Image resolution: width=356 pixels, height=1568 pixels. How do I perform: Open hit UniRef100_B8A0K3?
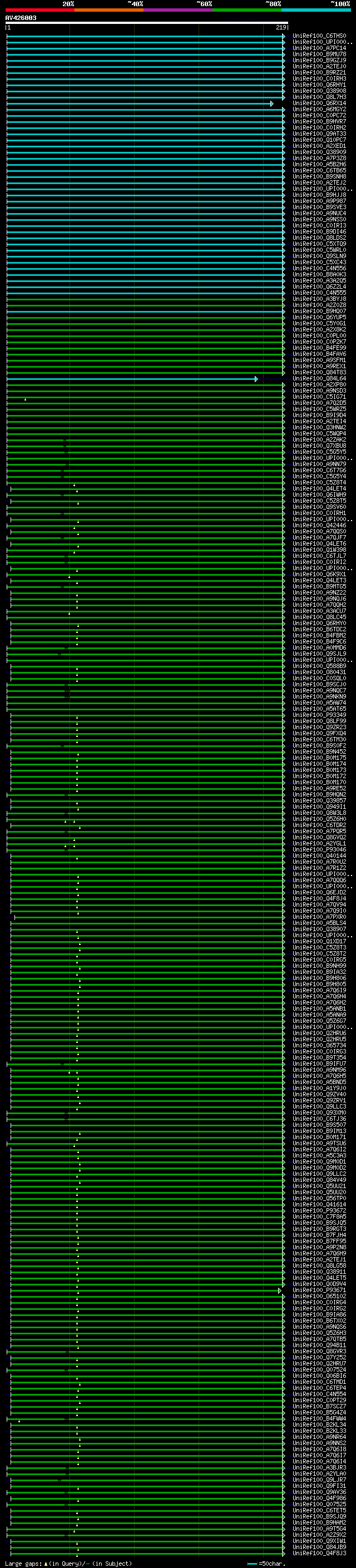click(x=319, y=274)
